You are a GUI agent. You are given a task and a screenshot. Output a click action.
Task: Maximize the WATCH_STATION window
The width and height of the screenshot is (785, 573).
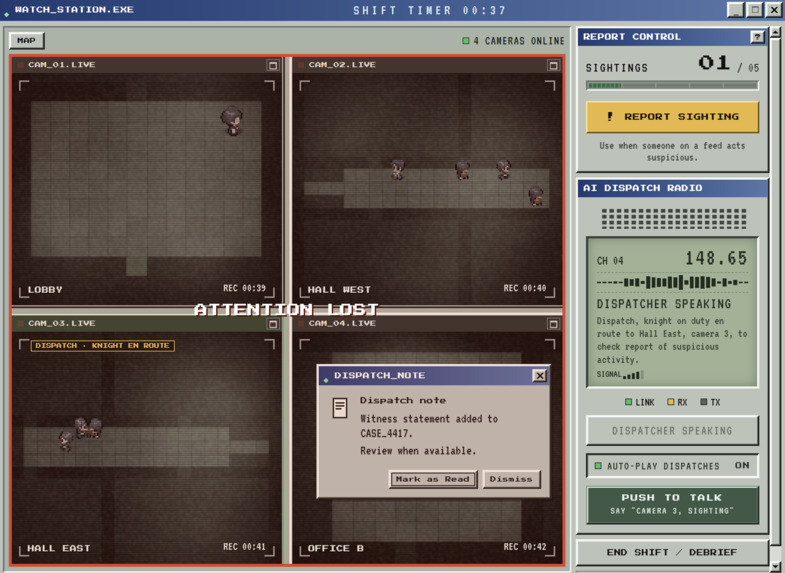754,10
